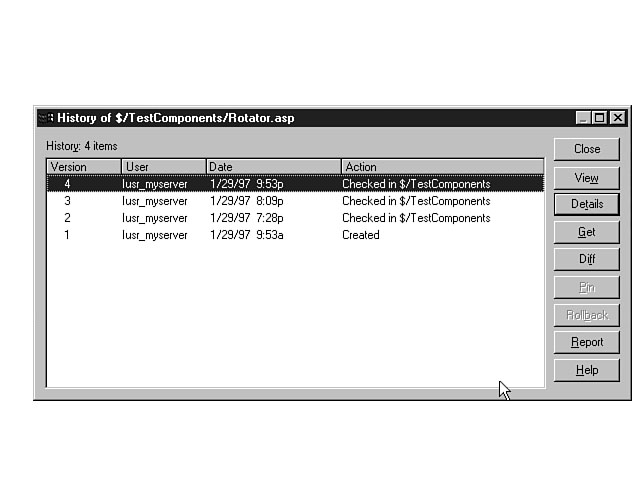Open Details for the selected version

point(587,204)
